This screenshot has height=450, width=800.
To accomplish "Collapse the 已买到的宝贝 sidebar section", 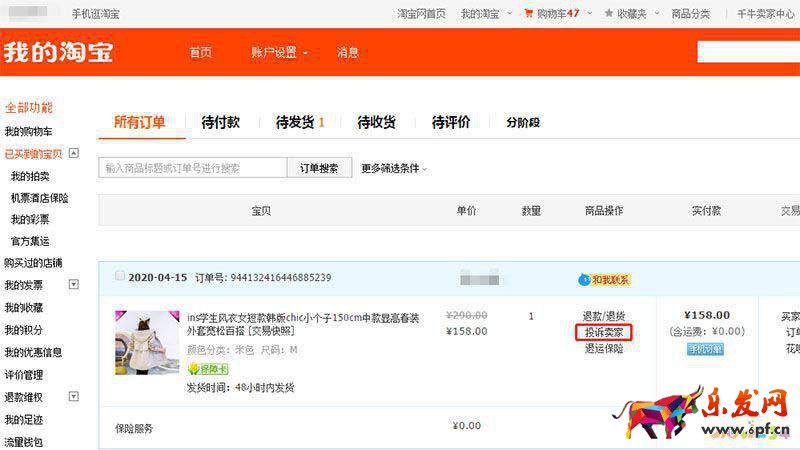I will pos(73,153).
